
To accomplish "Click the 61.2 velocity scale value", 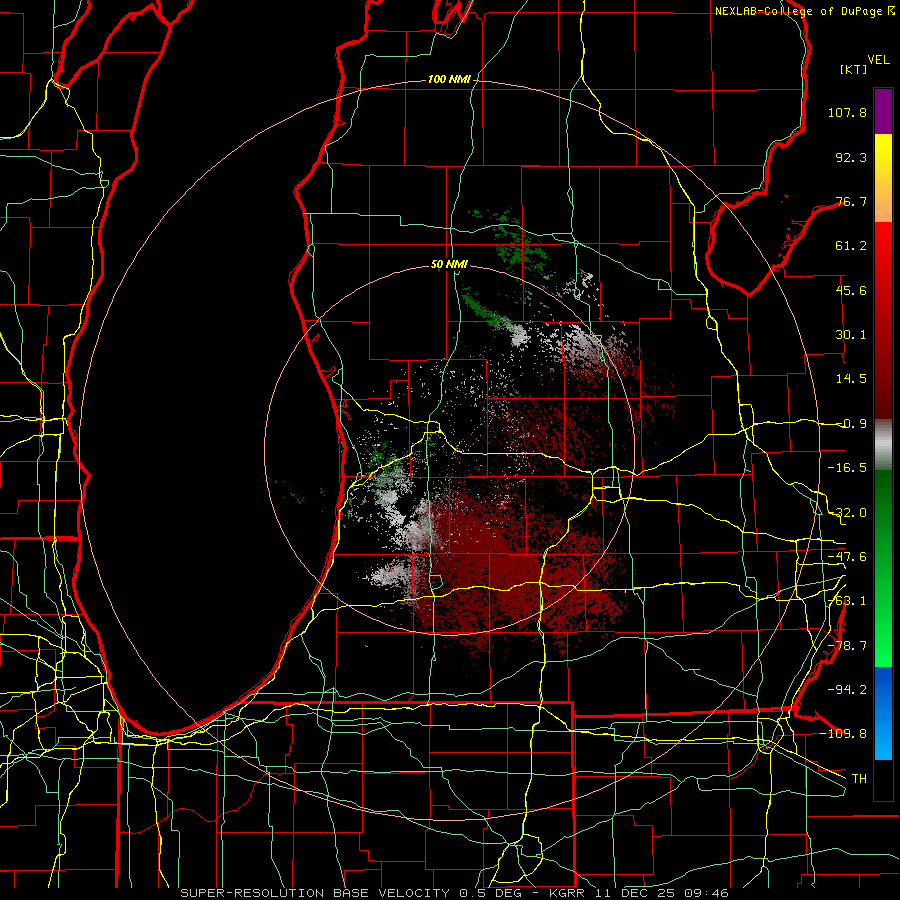I will coord(851,246).
